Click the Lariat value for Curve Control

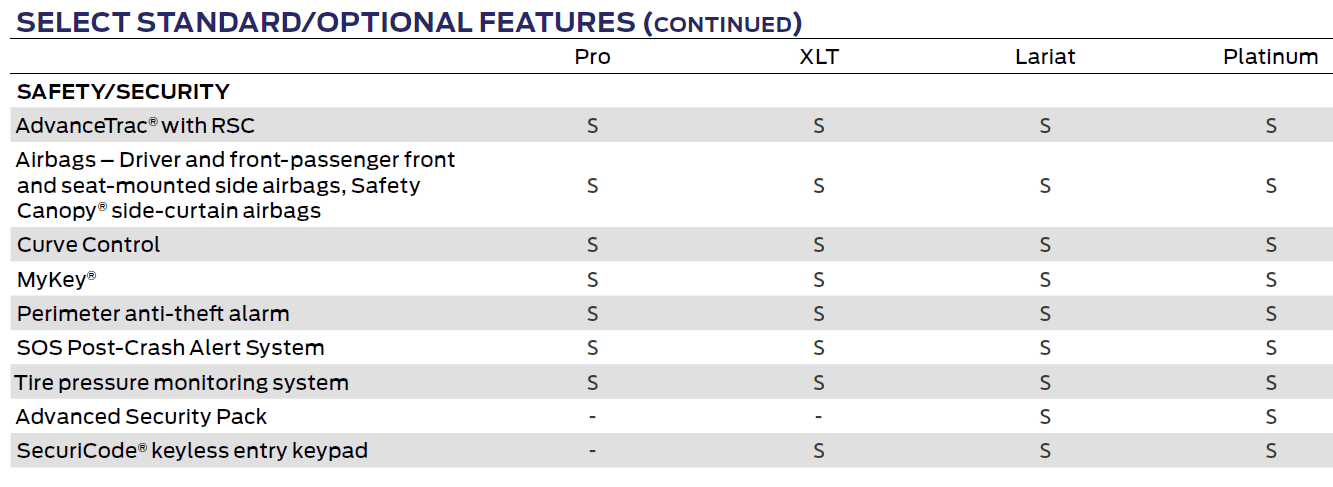(x=1045, y=245)
